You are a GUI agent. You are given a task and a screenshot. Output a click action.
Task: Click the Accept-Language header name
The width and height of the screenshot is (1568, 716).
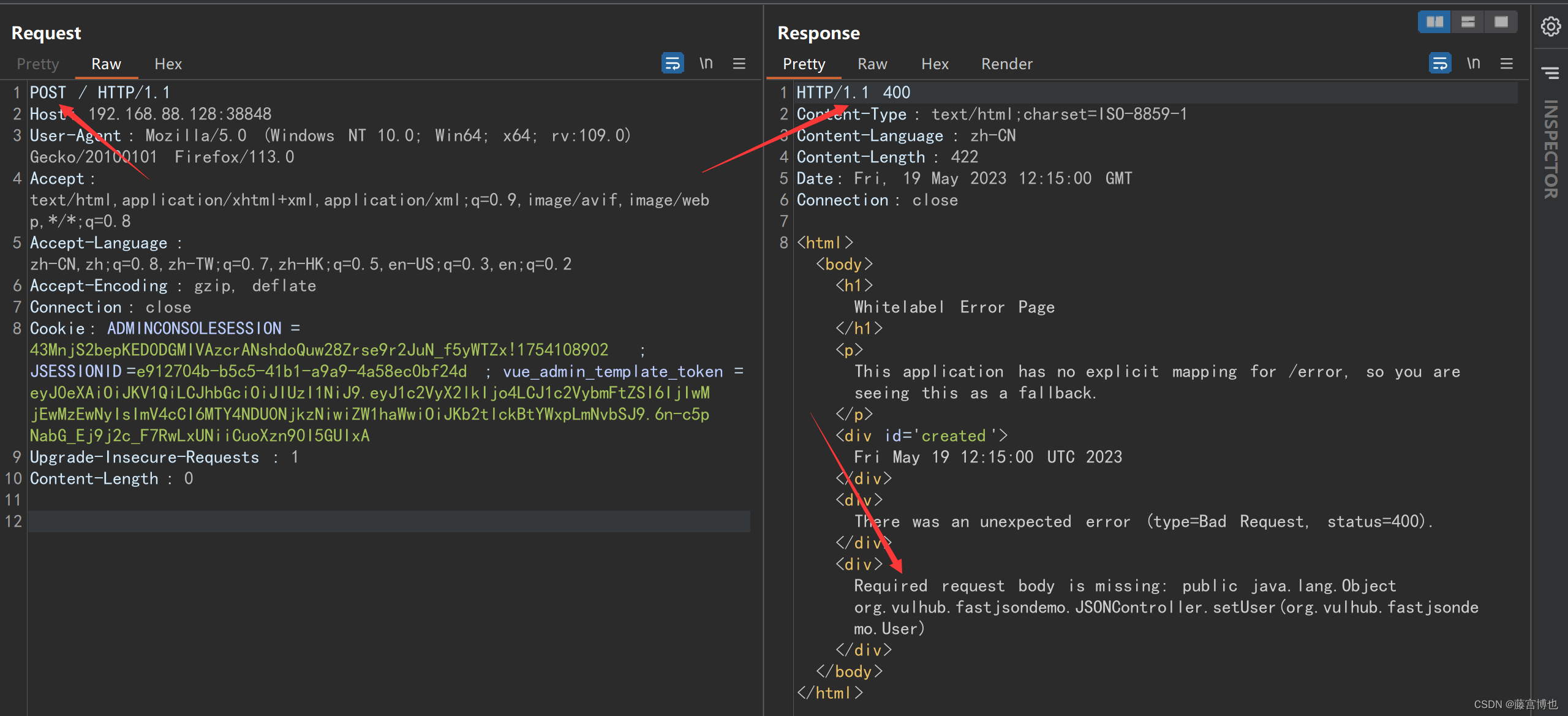coord(98,243)
